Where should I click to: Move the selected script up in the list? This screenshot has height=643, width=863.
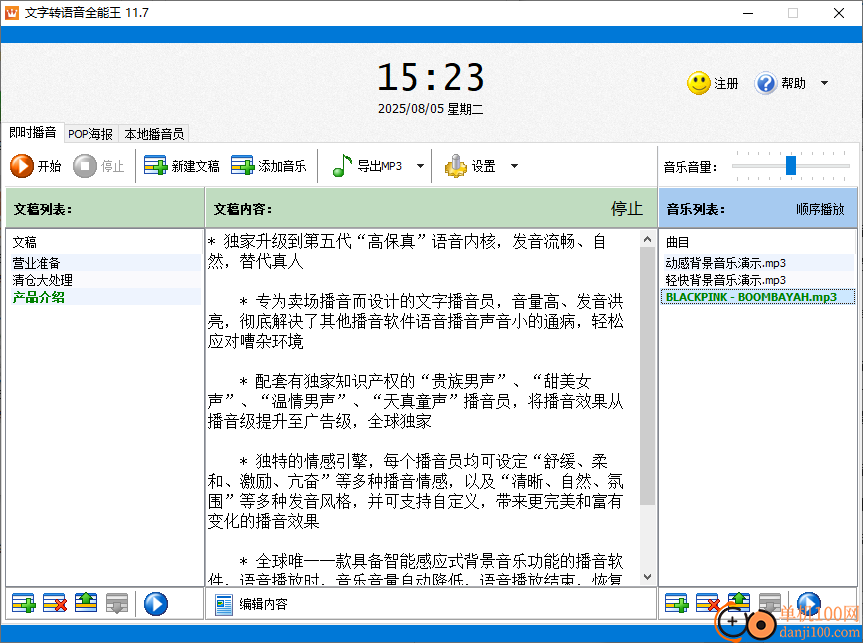pyautogui.click(x=87, y=603)
